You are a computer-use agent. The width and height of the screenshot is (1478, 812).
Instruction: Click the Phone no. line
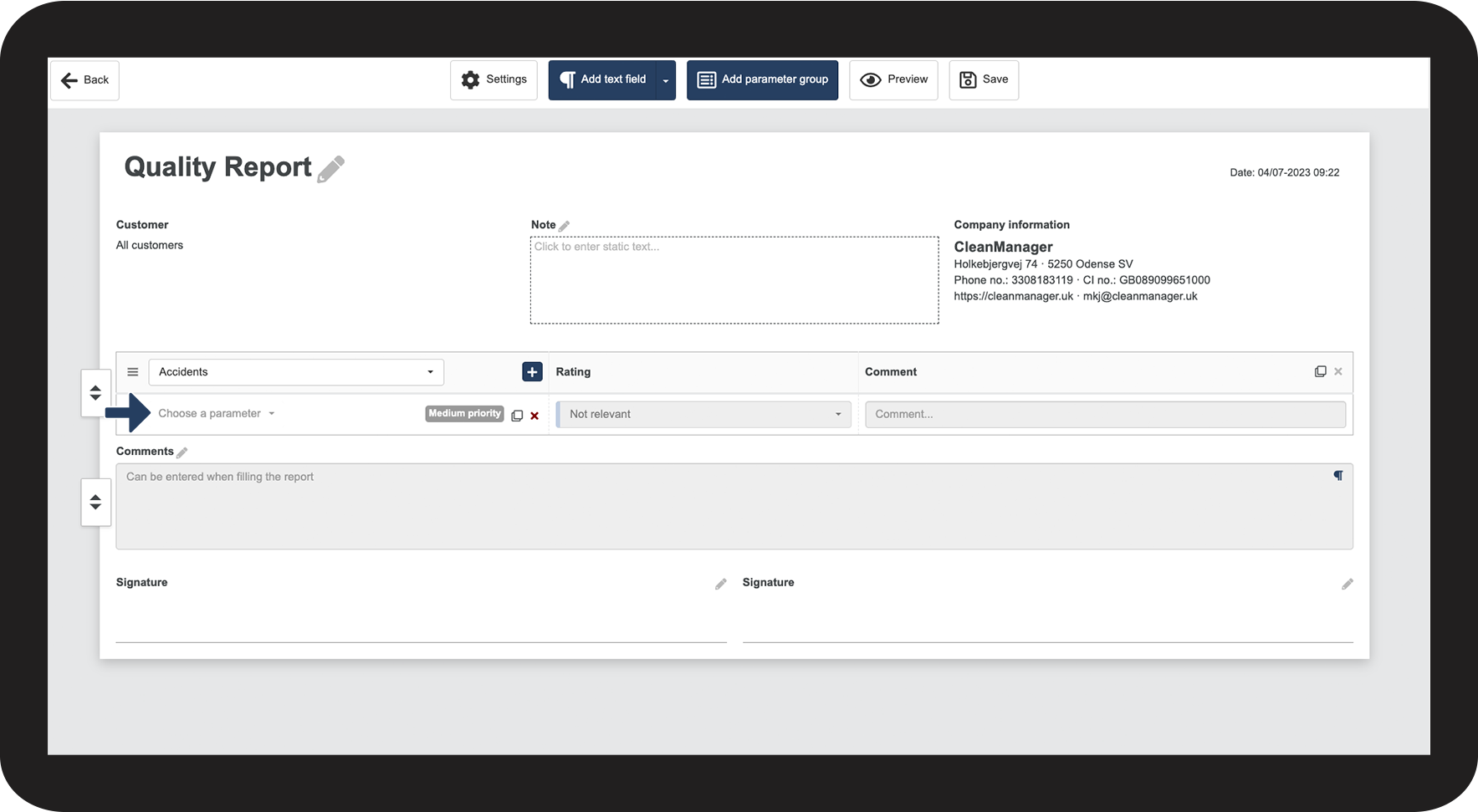(1082, 280)
